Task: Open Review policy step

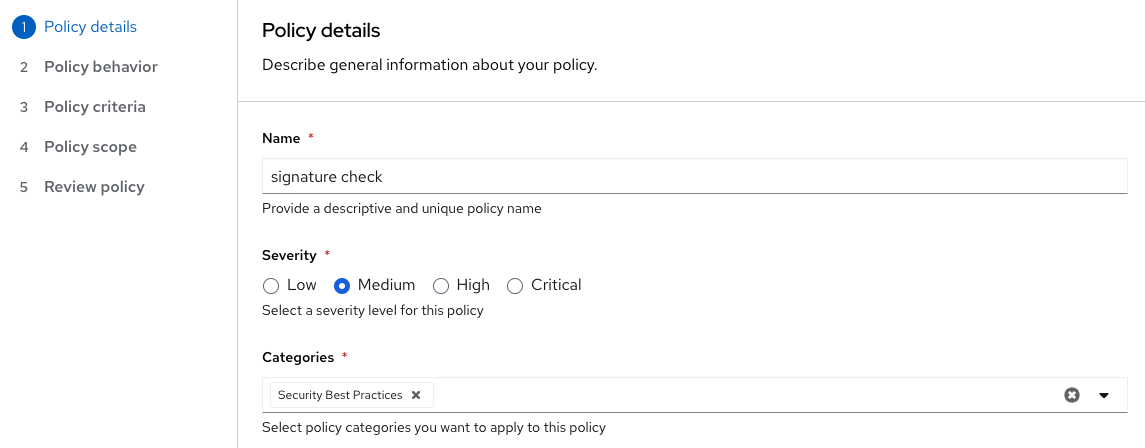Action: point(94,187)
